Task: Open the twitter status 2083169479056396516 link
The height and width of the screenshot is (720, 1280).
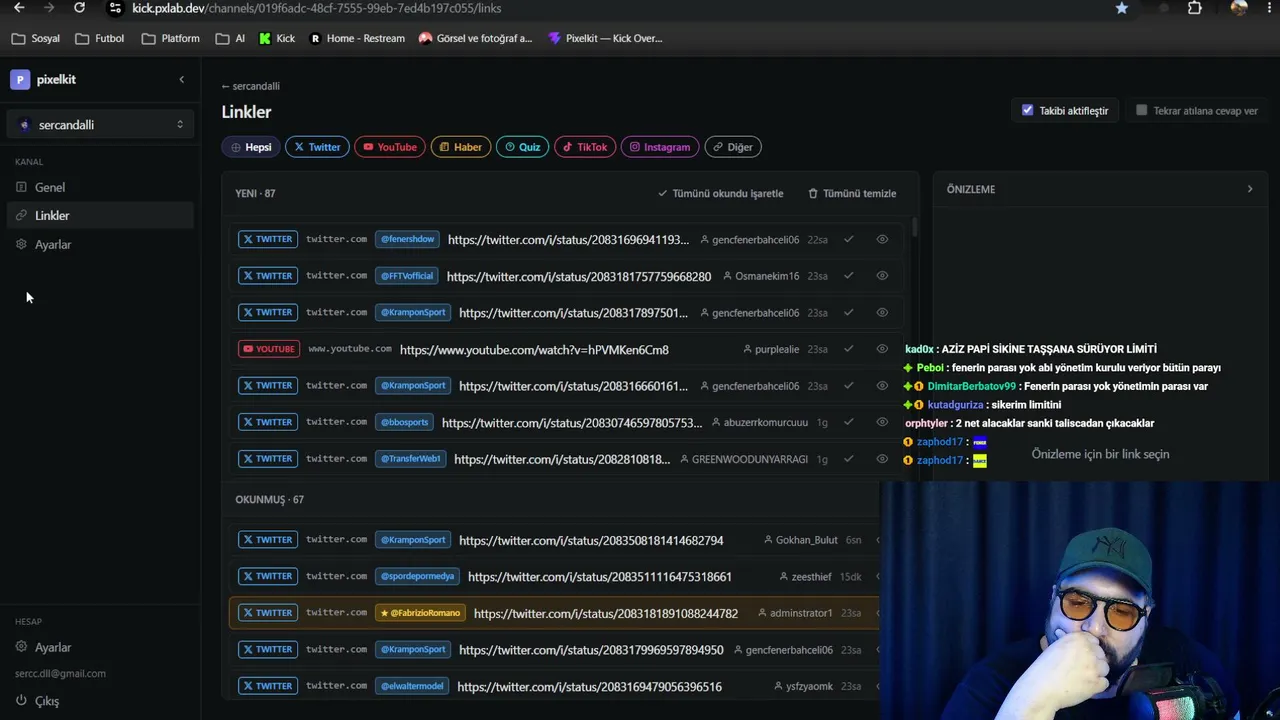Action: pos(590,687)
